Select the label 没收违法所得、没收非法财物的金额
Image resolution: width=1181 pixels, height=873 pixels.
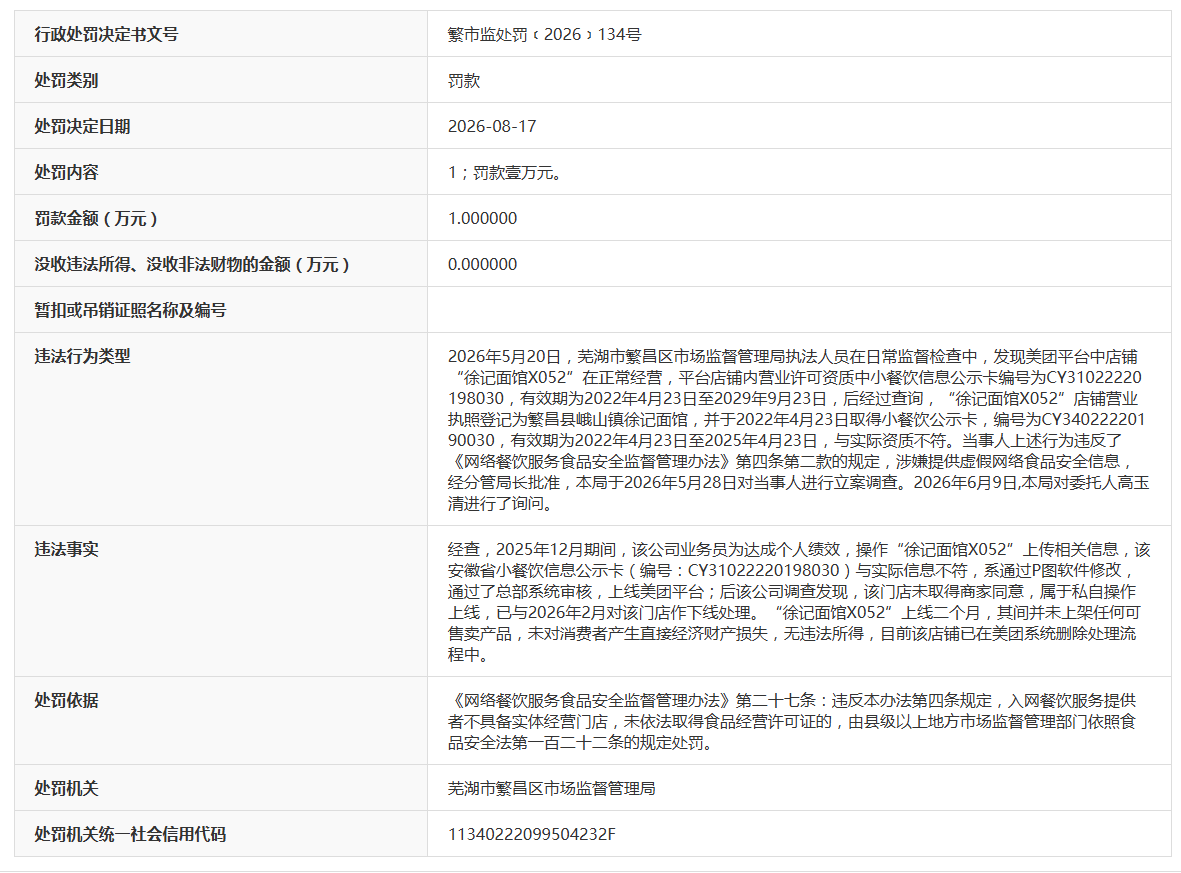click(192, 264)
